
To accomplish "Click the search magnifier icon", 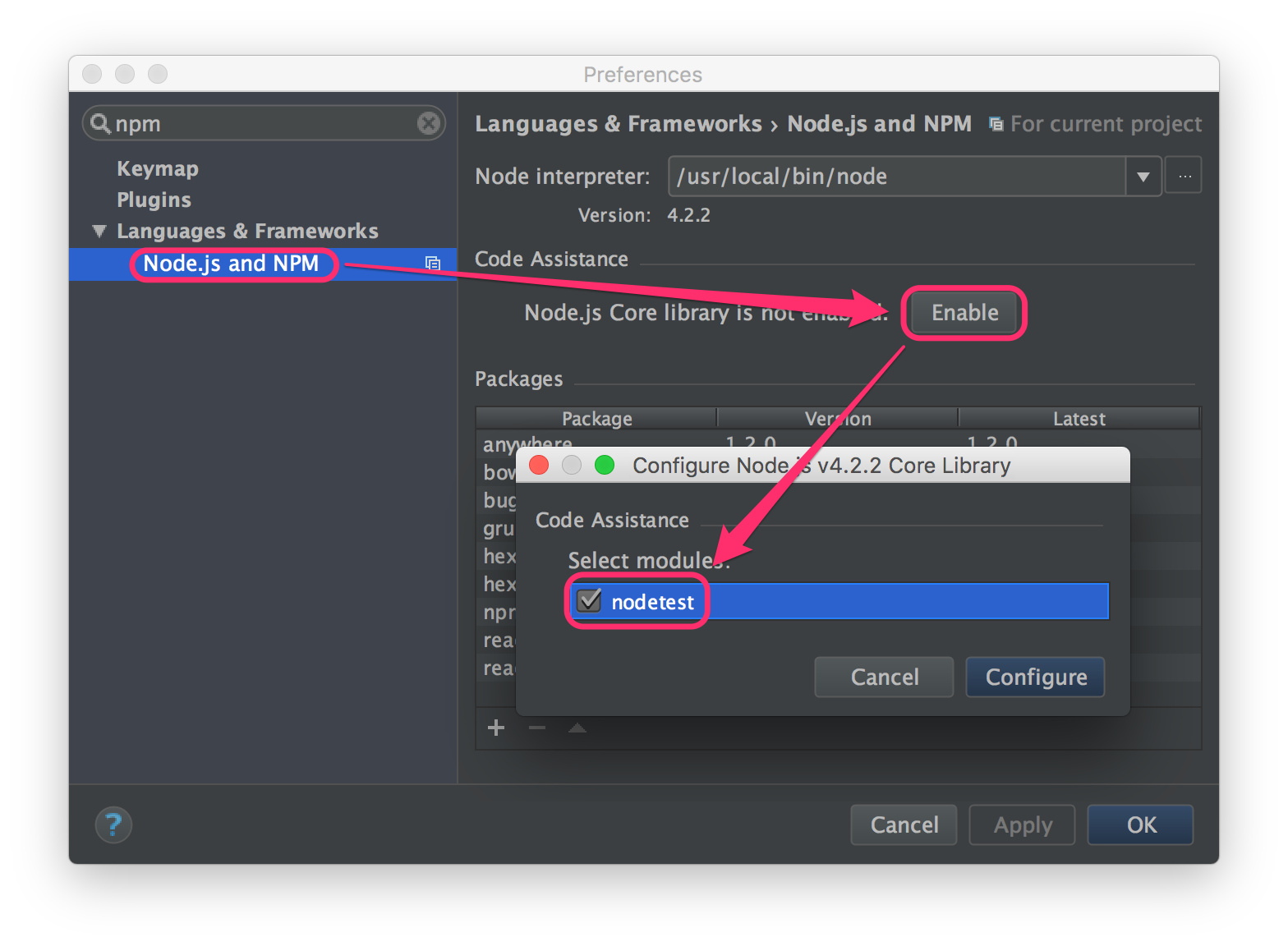I will click(x=100, y=123).
